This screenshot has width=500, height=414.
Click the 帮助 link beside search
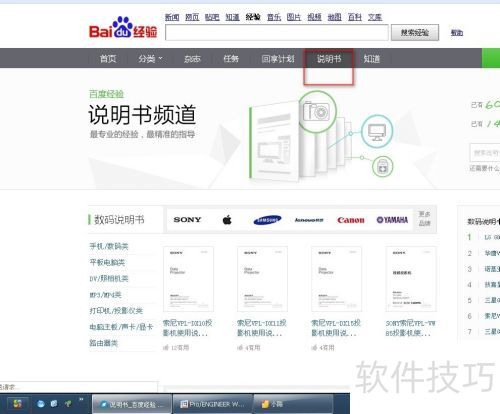point(457,33)
